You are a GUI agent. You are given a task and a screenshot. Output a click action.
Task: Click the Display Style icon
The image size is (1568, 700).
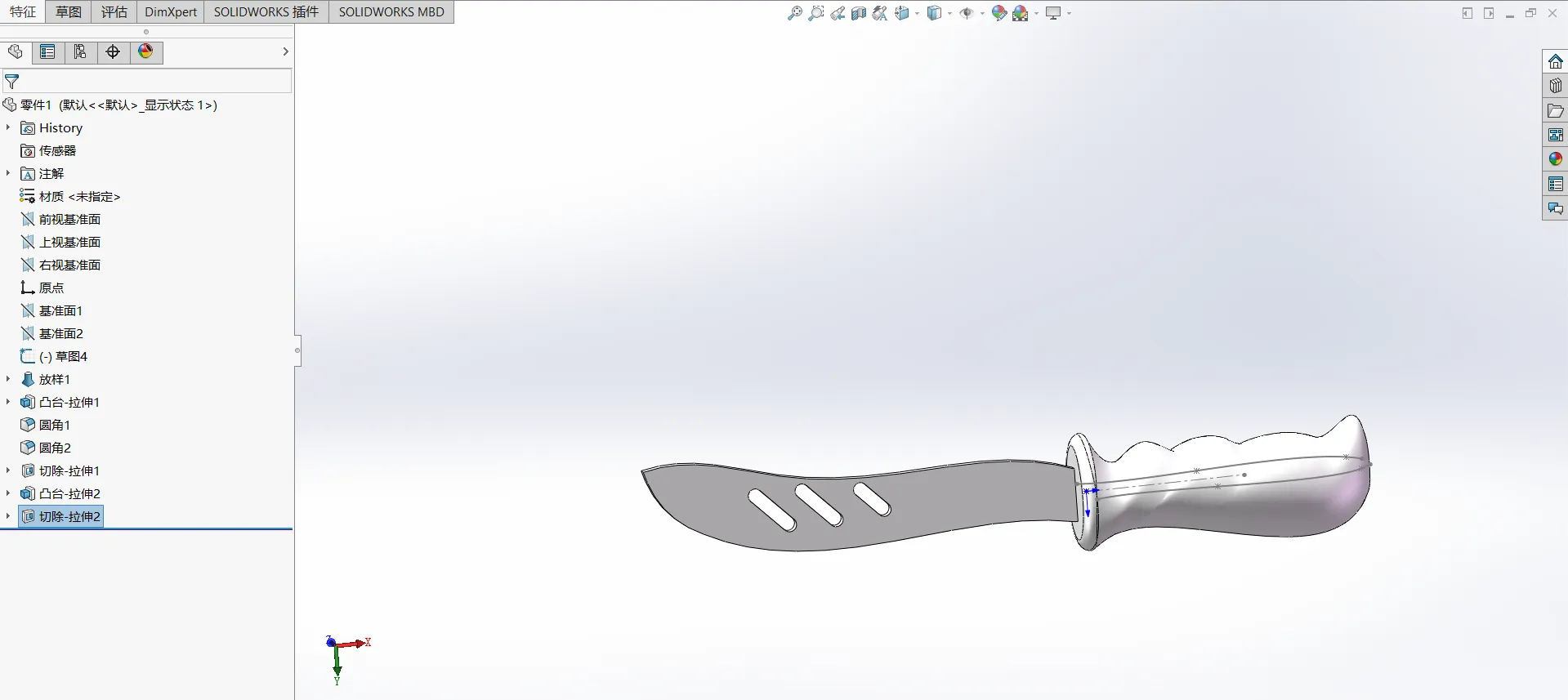coord(934,13)
